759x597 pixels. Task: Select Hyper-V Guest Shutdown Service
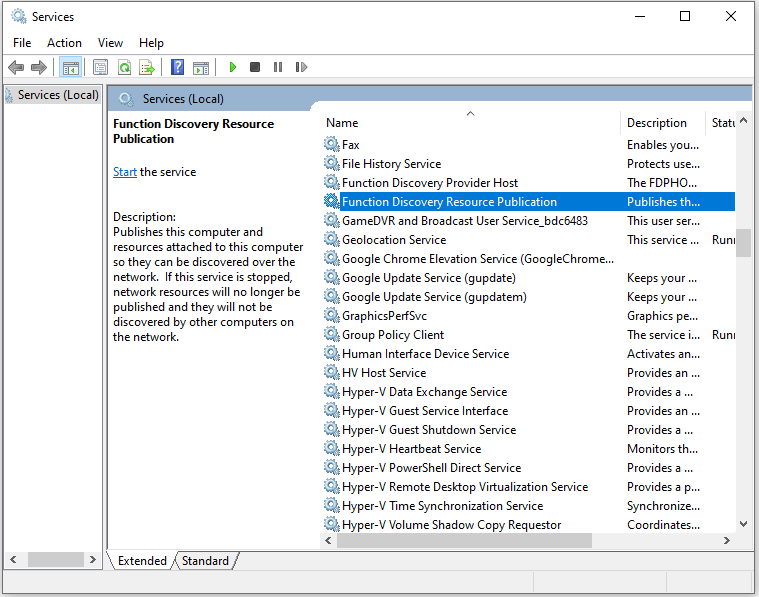click(529, 429)
